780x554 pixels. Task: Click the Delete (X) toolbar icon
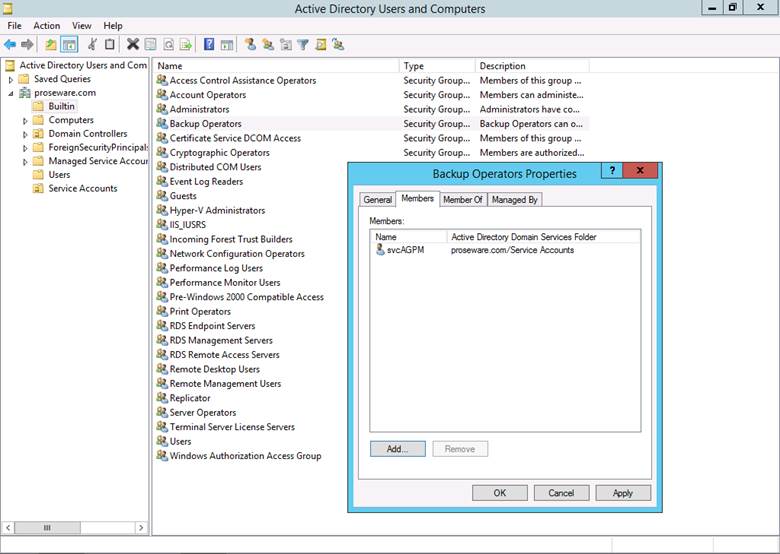(132, 44)
